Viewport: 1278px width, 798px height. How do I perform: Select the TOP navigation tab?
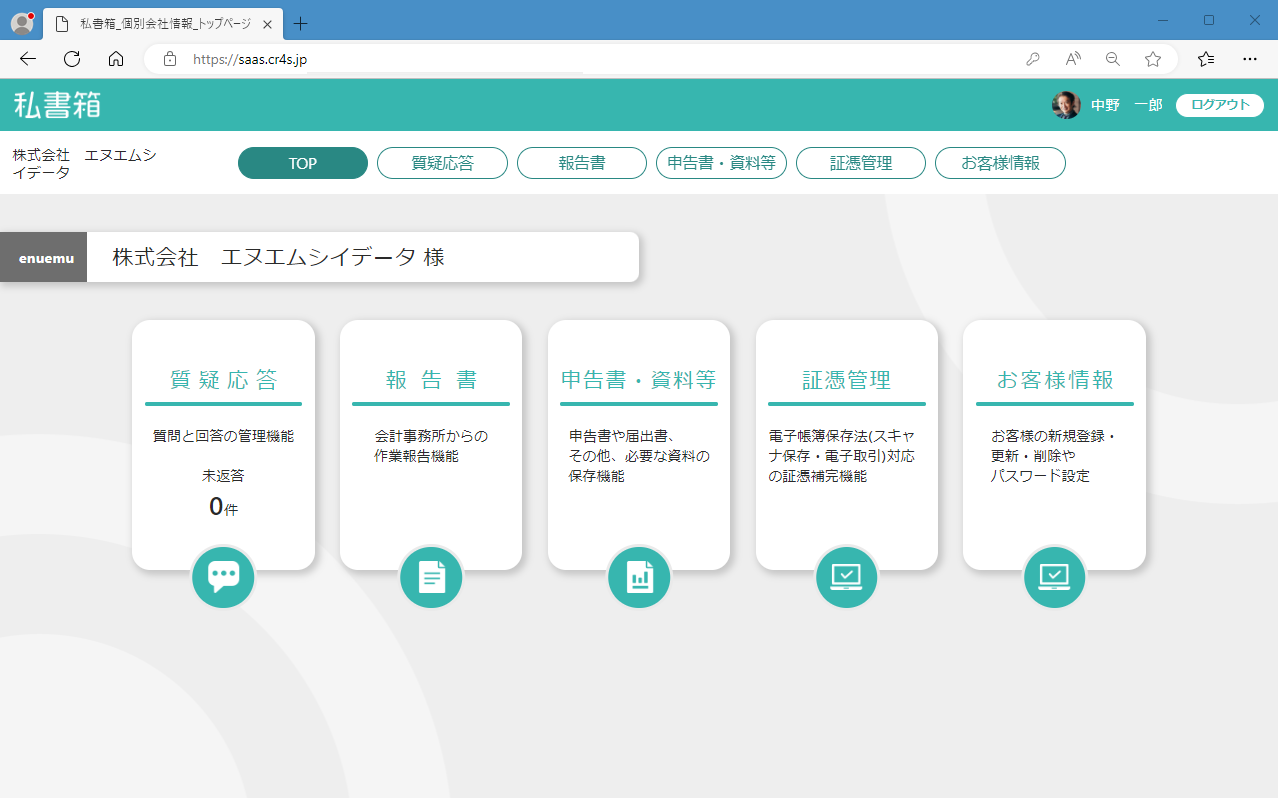click(x=303, y=163)
